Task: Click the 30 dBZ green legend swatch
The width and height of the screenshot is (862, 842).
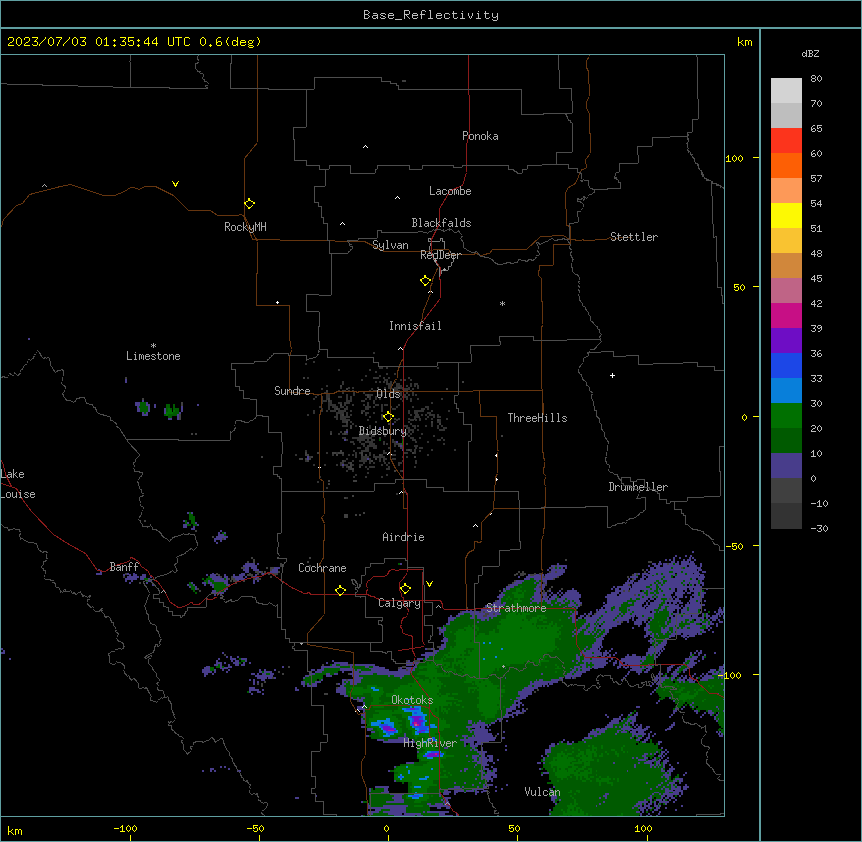Action: click(786, 416)
